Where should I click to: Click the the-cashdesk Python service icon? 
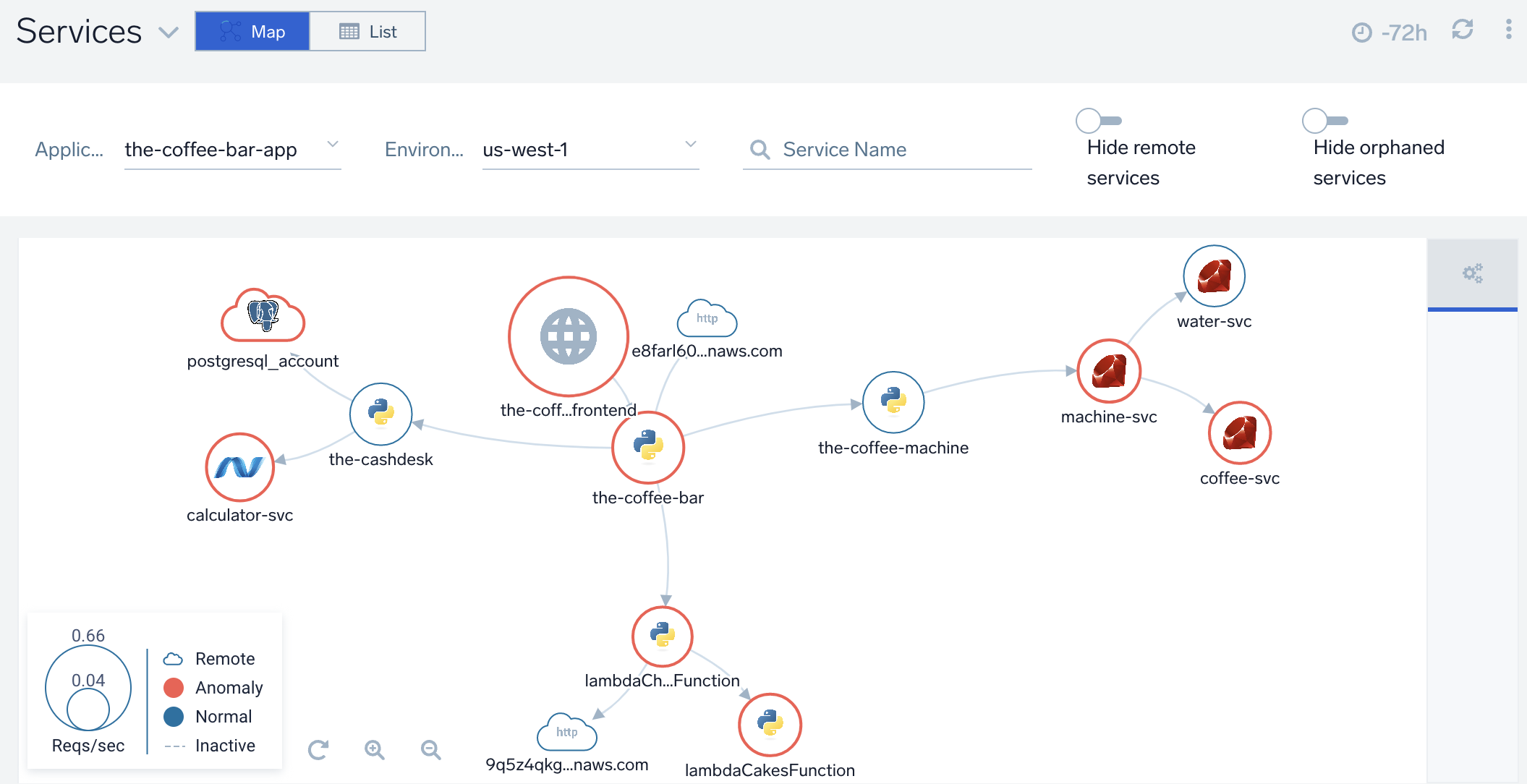coord(383,416)
